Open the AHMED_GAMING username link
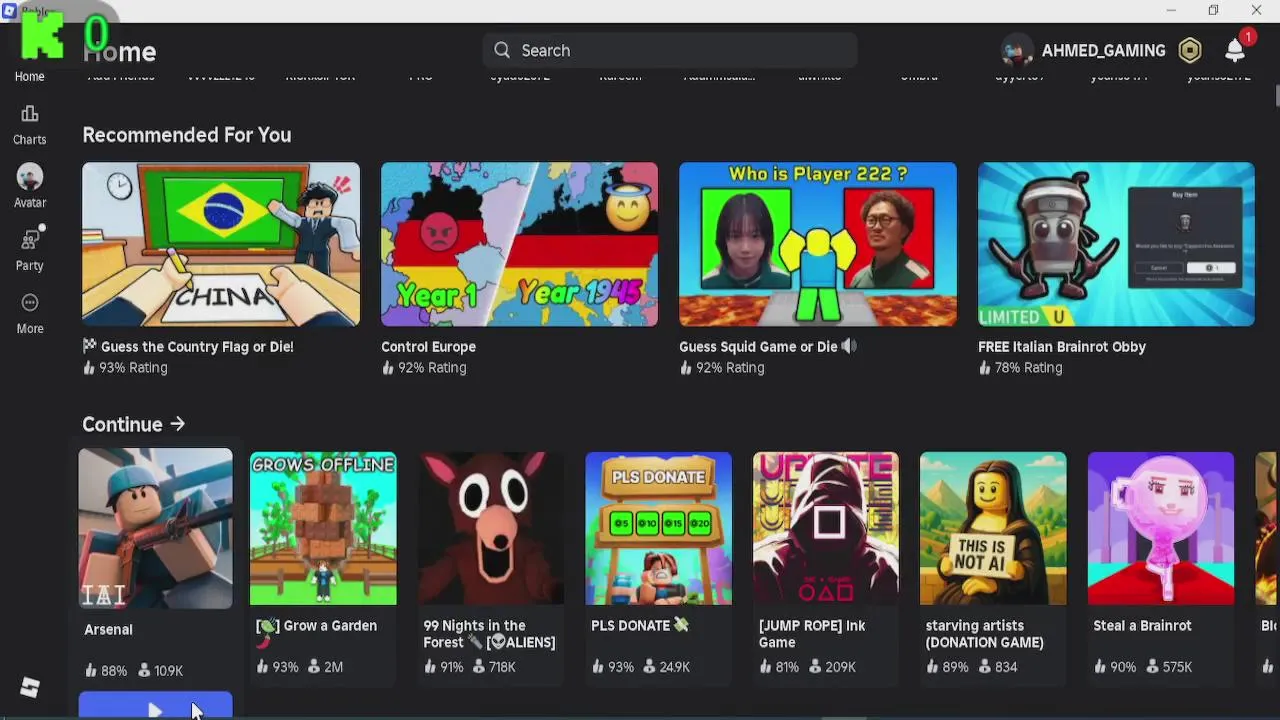 pyautogui.click(x=1103, y=50)
